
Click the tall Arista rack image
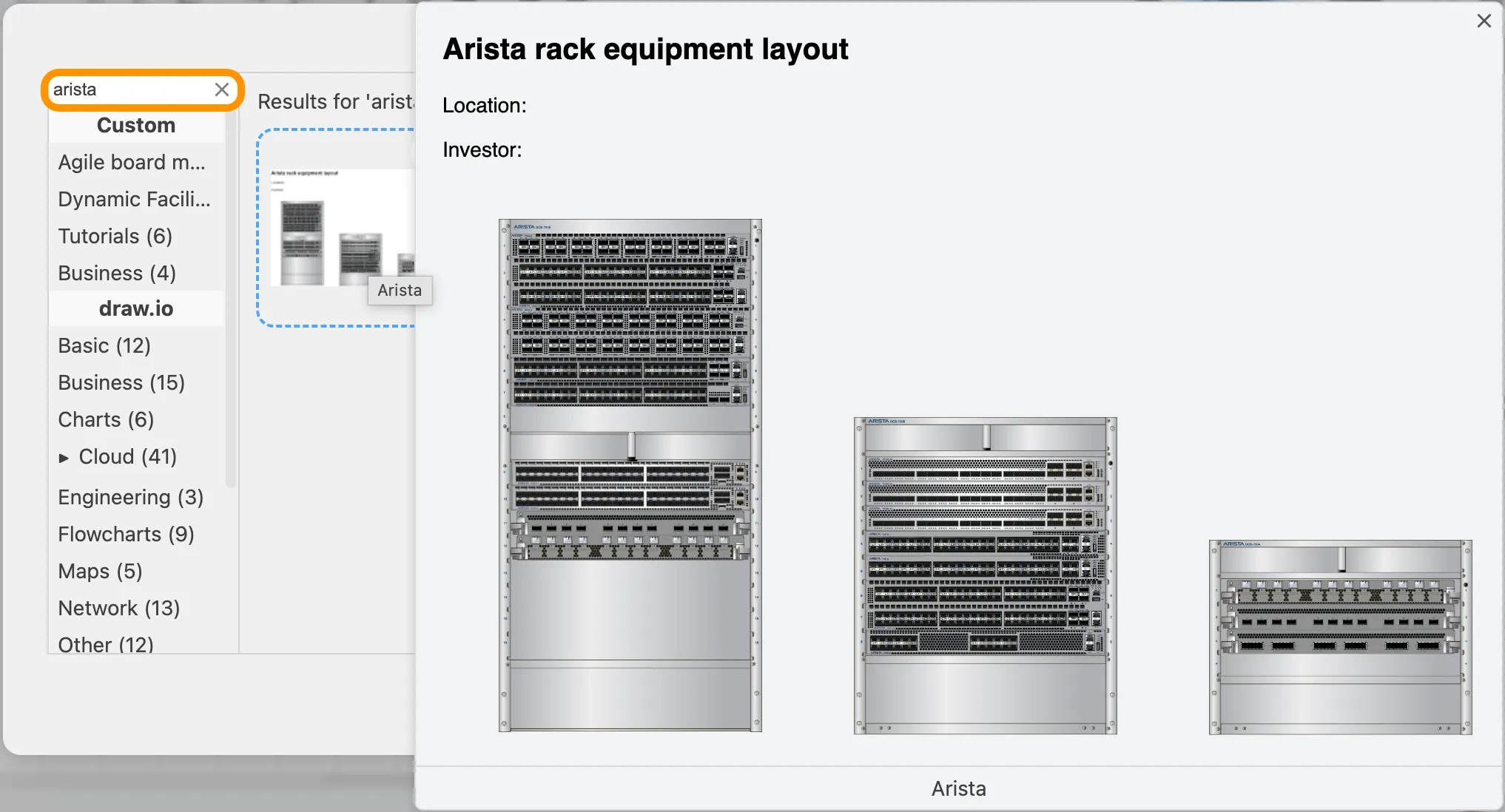[630, 476]
